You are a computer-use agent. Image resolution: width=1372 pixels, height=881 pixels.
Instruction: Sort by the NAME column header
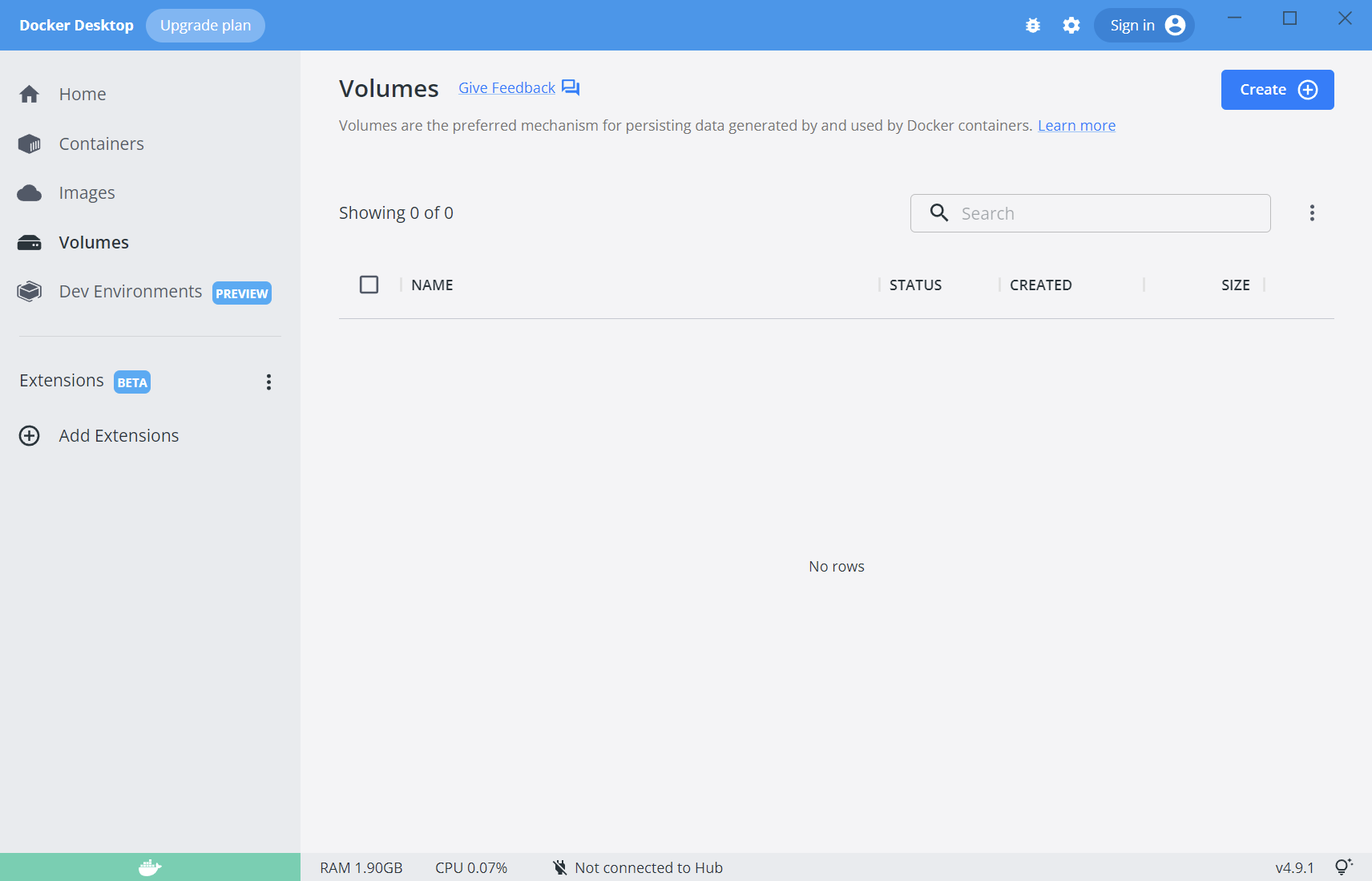[x=433, y=285]
